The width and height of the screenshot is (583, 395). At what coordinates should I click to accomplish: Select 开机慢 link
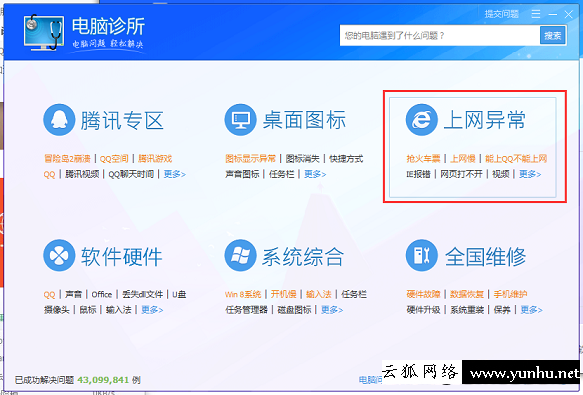tap(284, 294)
